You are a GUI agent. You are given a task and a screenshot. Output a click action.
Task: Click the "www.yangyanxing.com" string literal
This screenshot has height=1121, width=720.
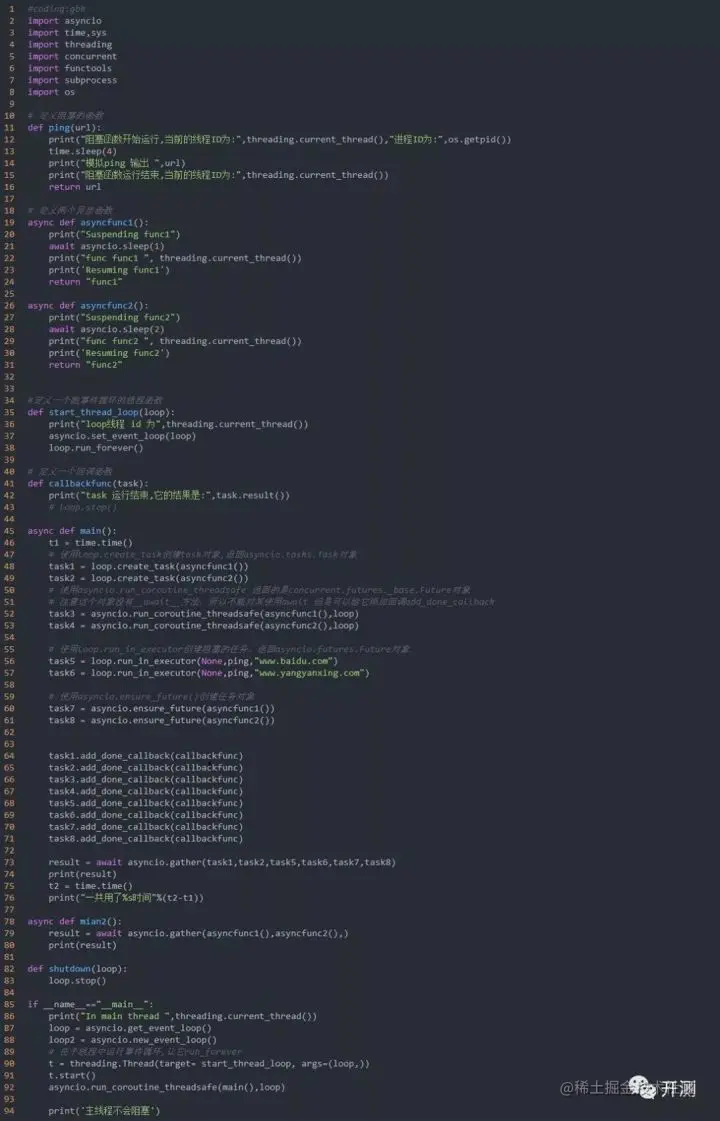(308, 673)
